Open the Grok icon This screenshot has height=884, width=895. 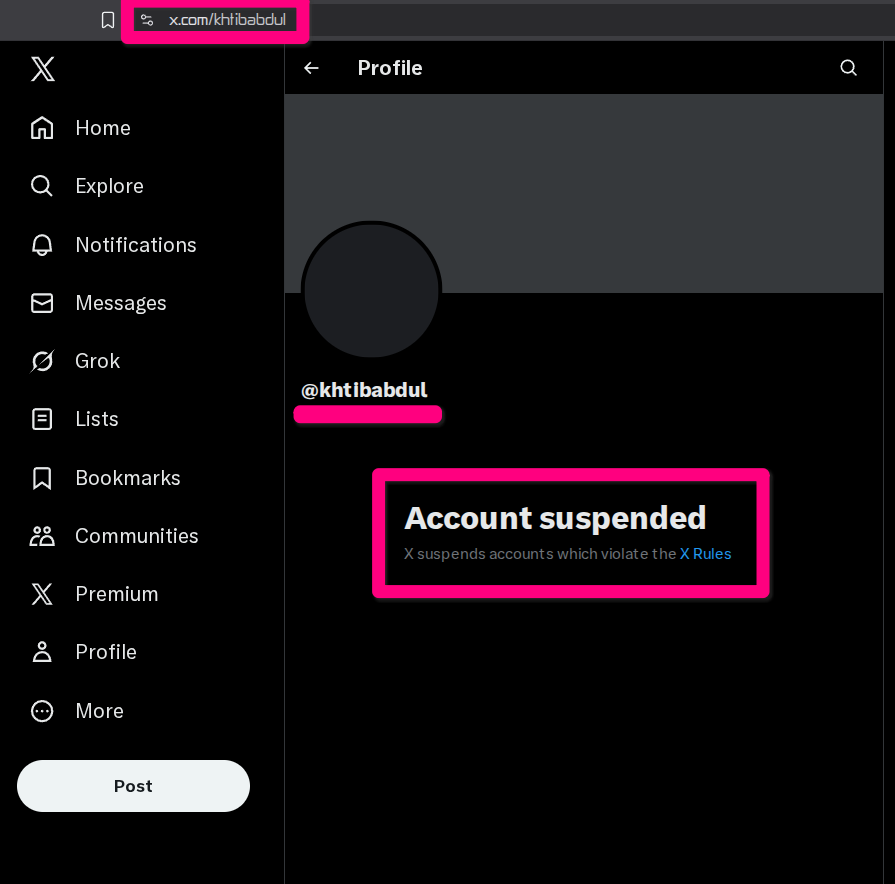coord(42,361)
